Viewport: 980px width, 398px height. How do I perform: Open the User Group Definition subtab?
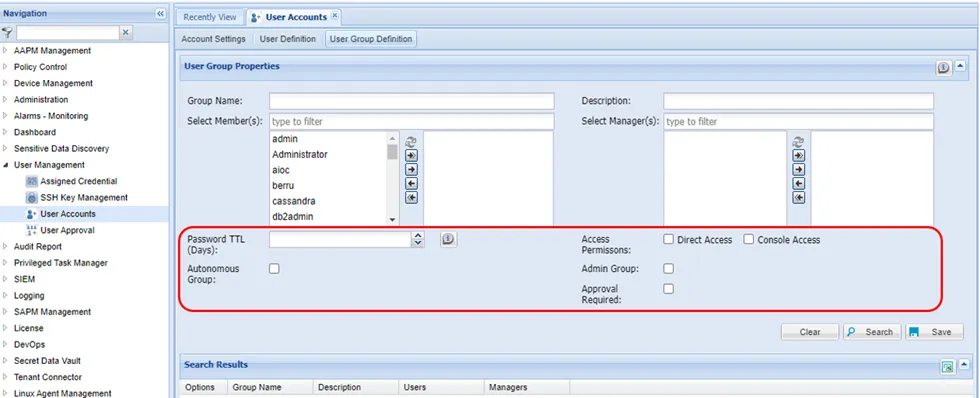point(371,39)
